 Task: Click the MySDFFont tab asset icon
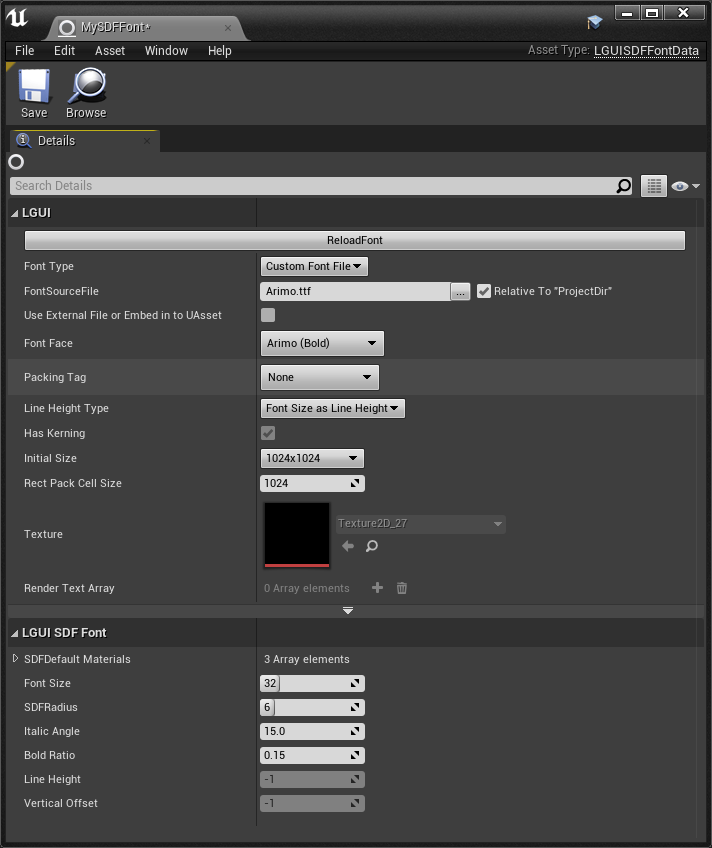pyautogui.click(x=66, y=28)
